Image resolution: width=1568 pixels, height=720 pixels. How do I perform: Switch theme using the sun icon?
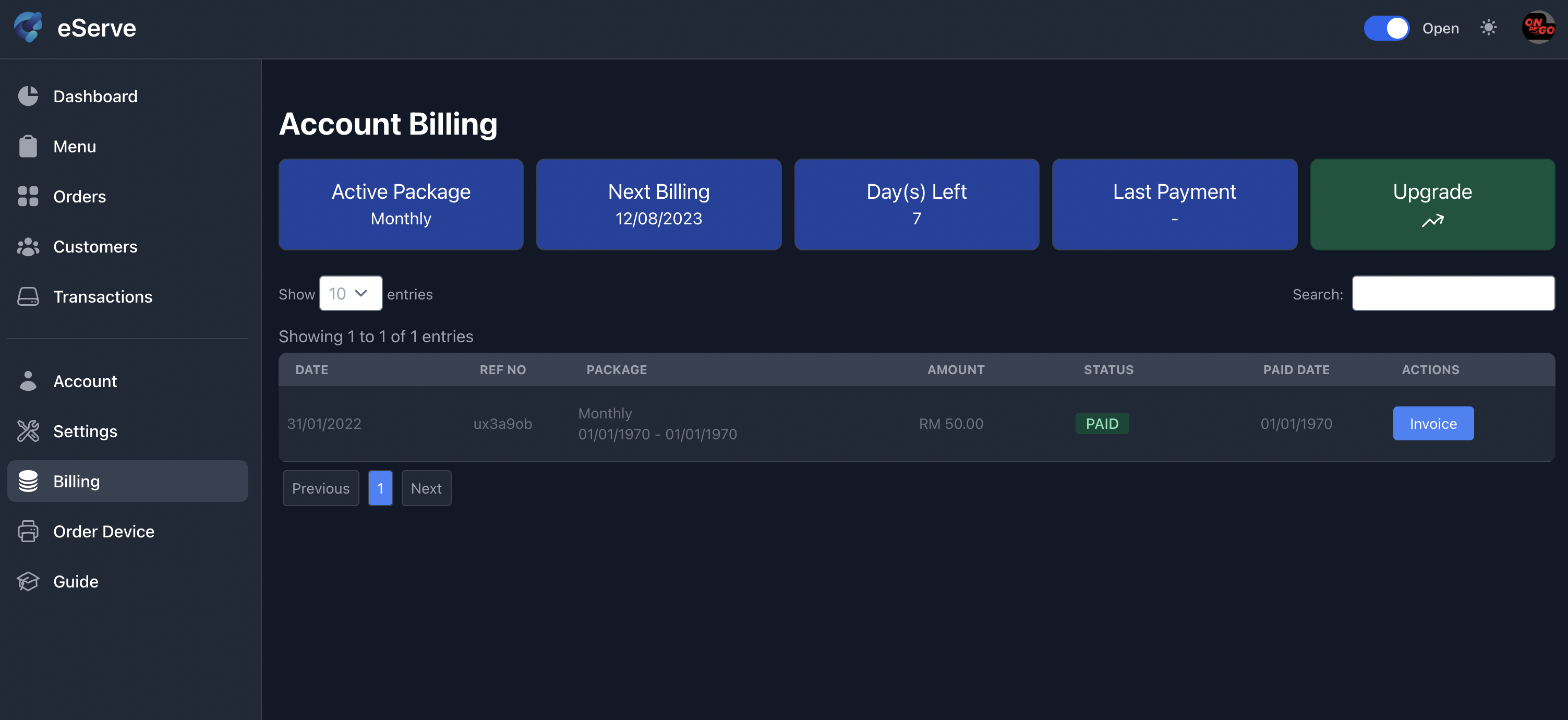[1488, 27]
